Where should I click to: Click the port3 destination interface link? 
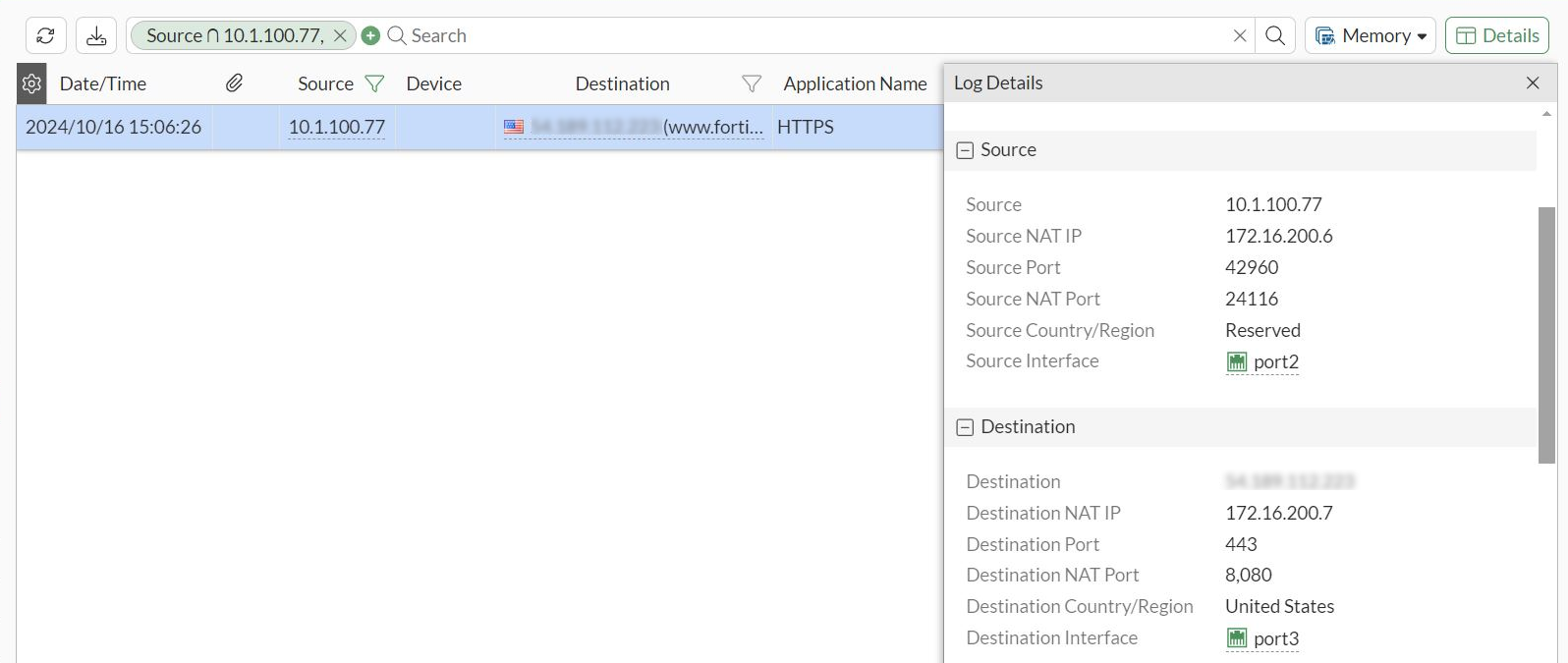(x=1275, y=639)
